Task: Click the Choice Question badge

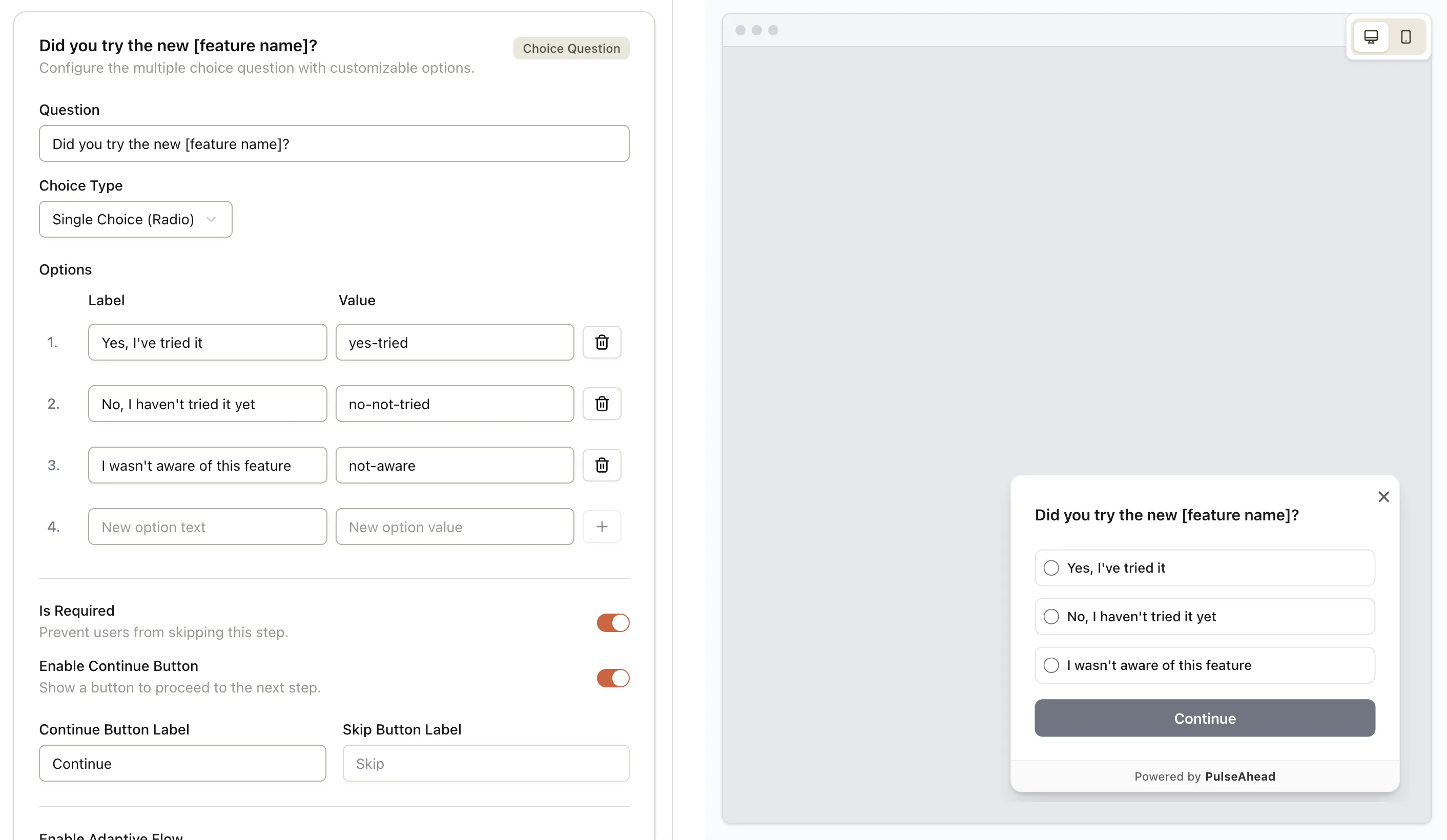Action: 571,48
